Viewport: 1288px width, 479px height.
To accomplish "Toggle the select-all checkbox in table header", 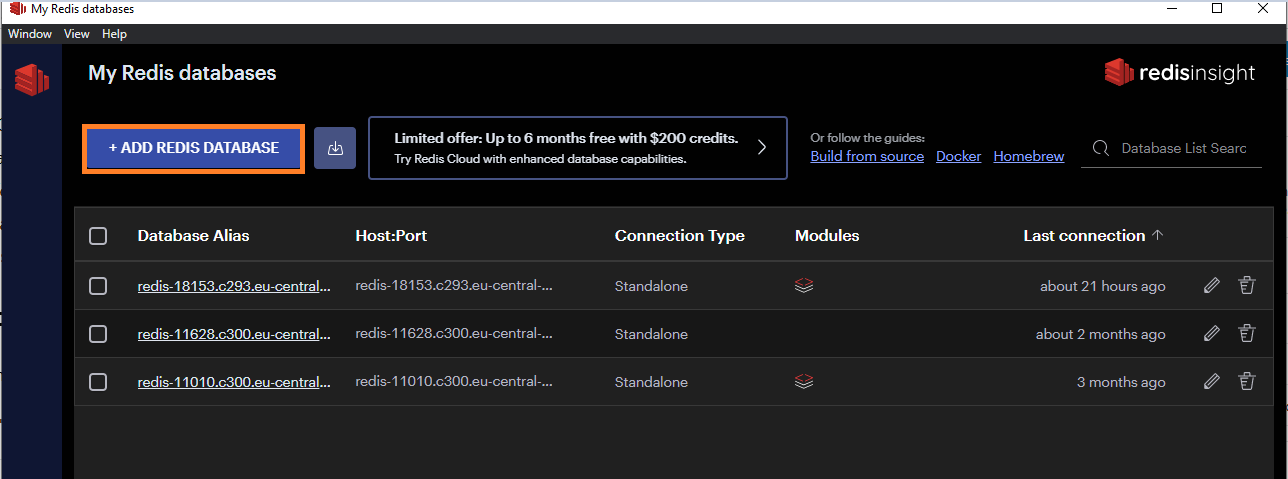I will click(x=98, y=236).
